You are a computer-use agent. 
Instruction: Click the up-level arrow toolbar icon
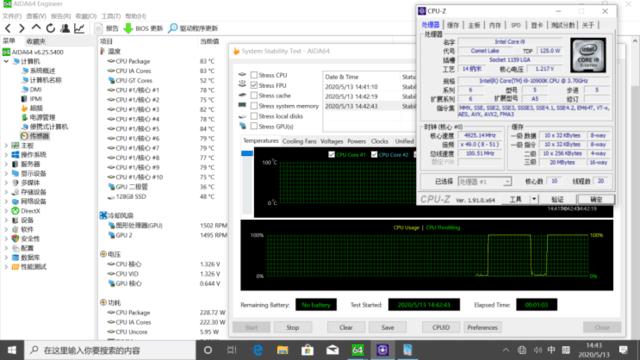point(36,28)
